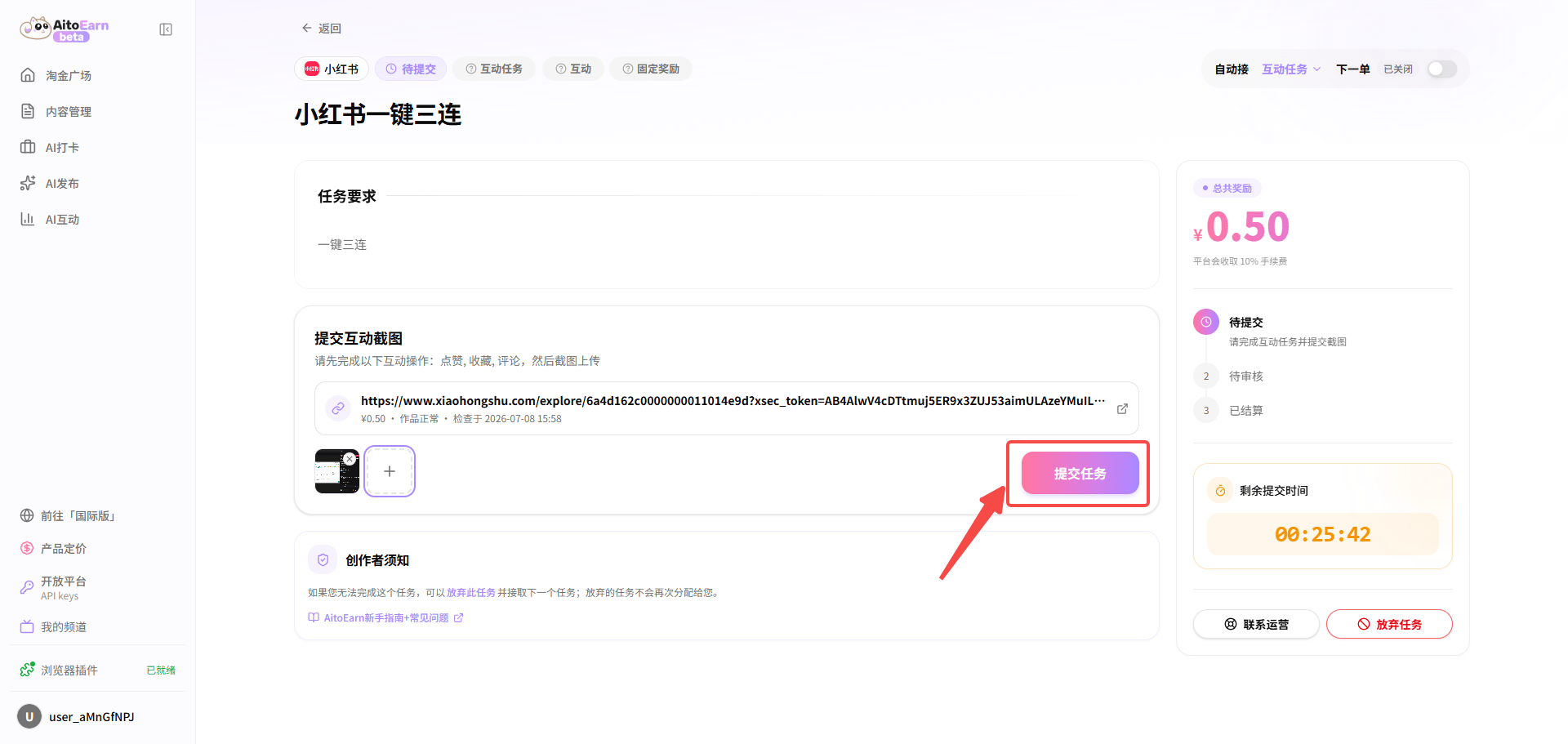Click the 已关闭 switch status label
The image size is (1568, 744).
point(1398,69)
